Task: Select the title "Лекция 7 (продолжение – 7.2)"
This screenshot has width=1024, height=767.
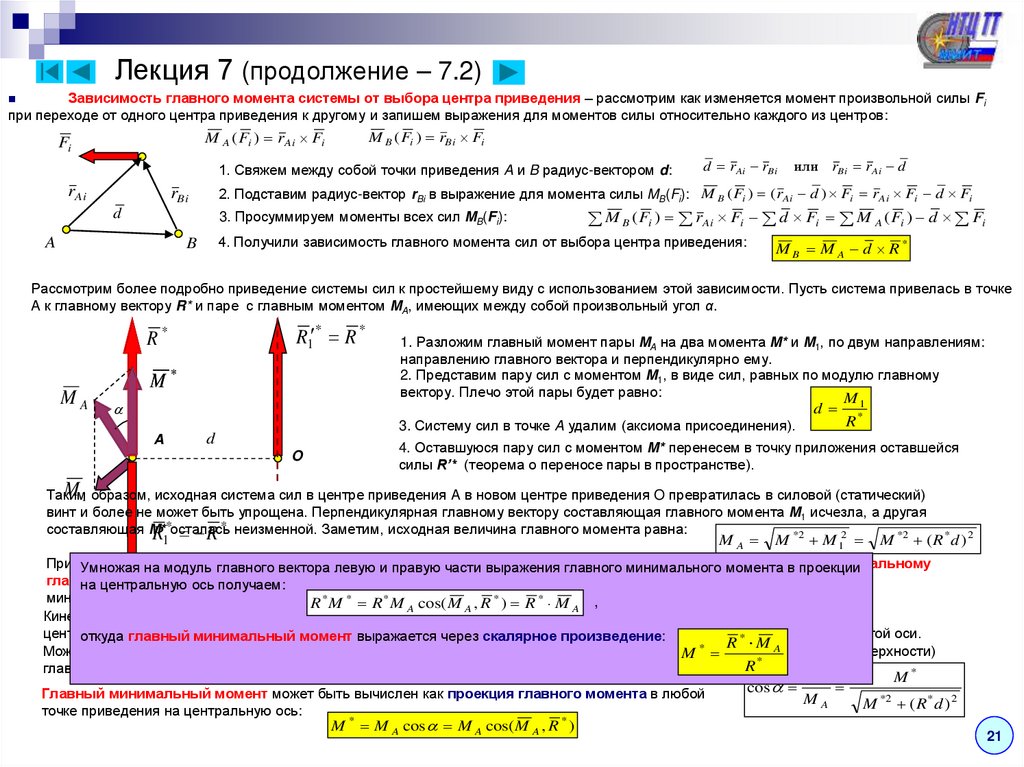Action: tap(298, 71)
